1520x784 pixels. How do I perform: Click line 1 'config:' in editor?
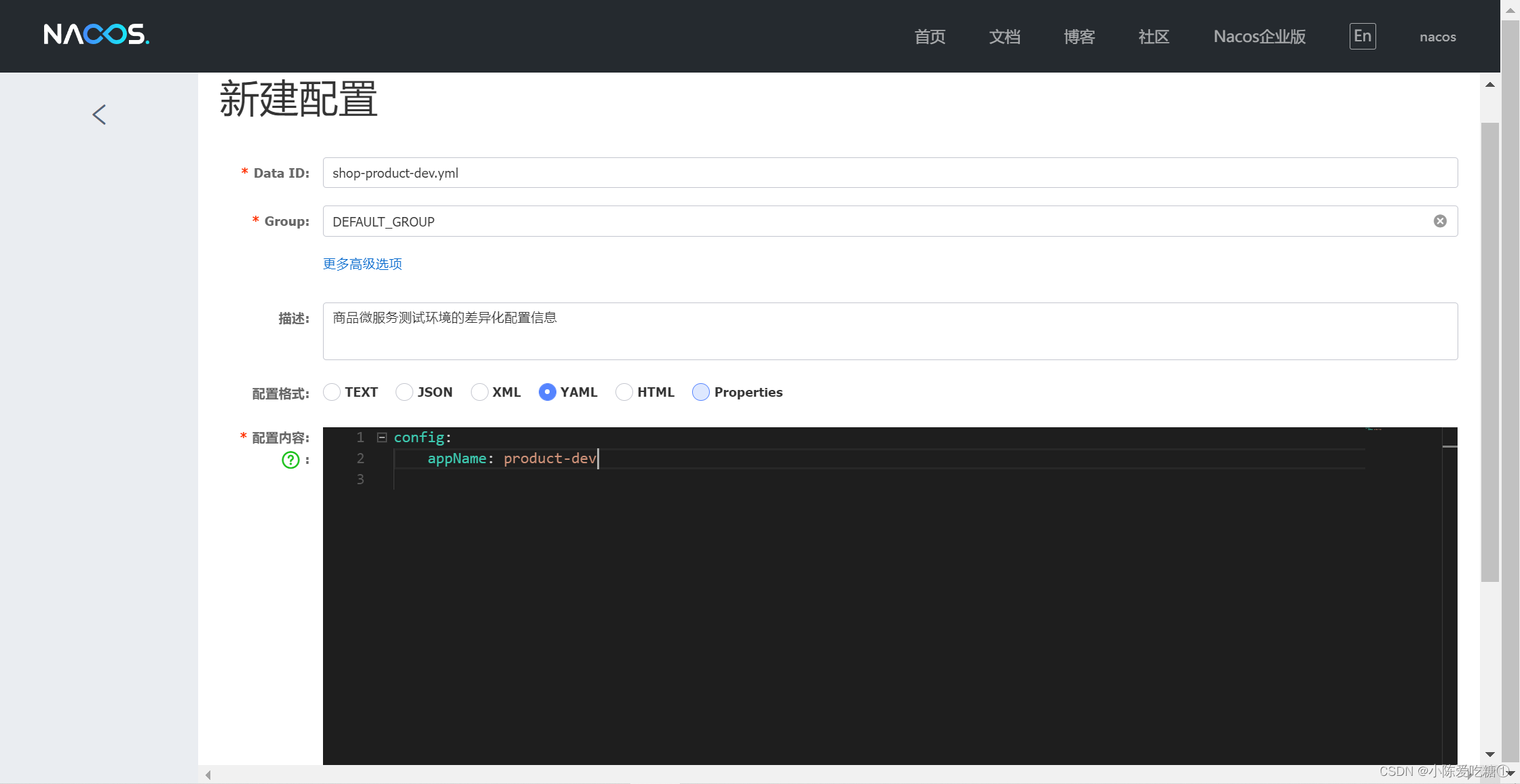[422, 437]
